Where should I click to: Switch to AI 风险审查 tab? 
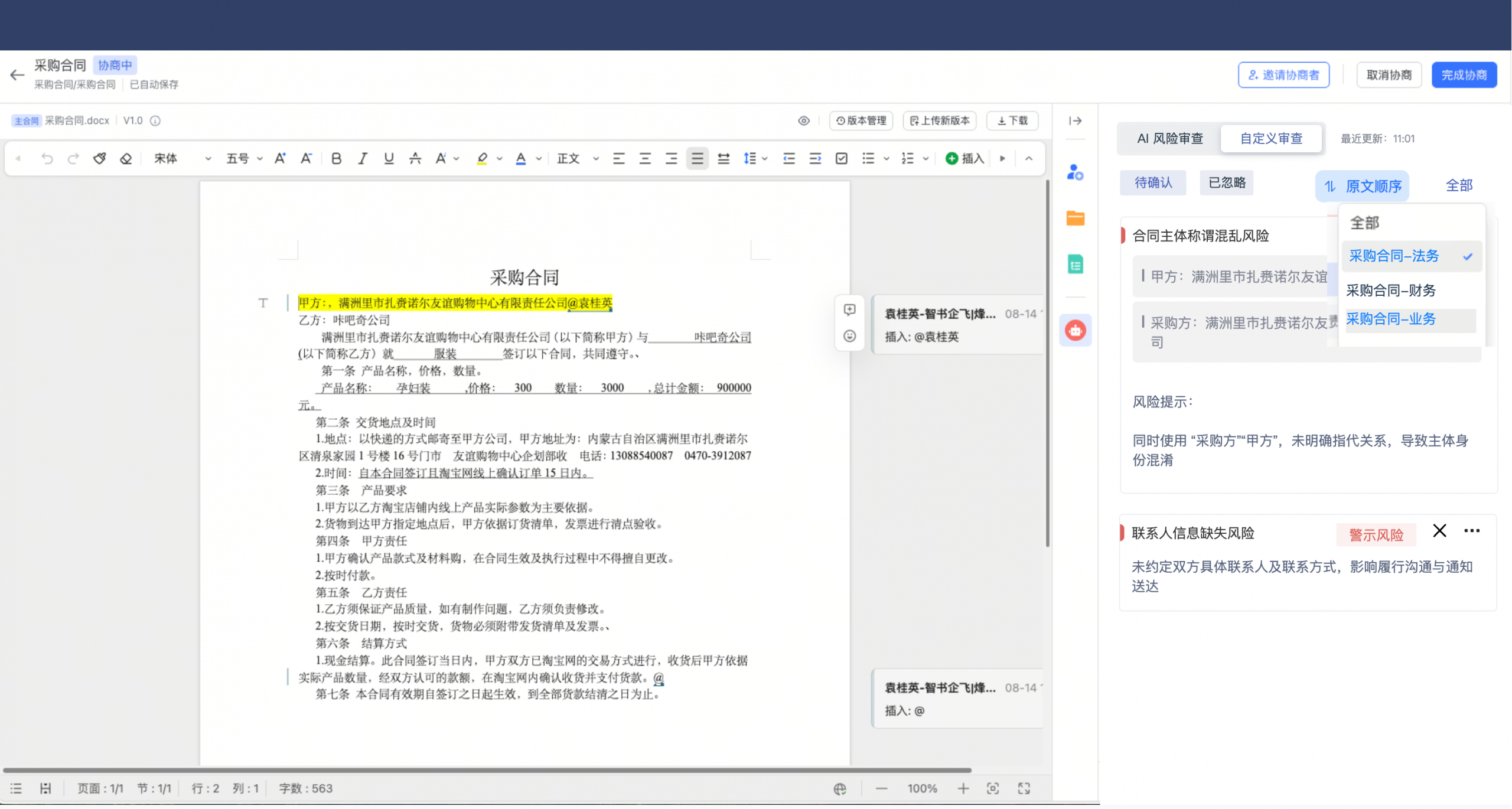[x=1169, y=139]
